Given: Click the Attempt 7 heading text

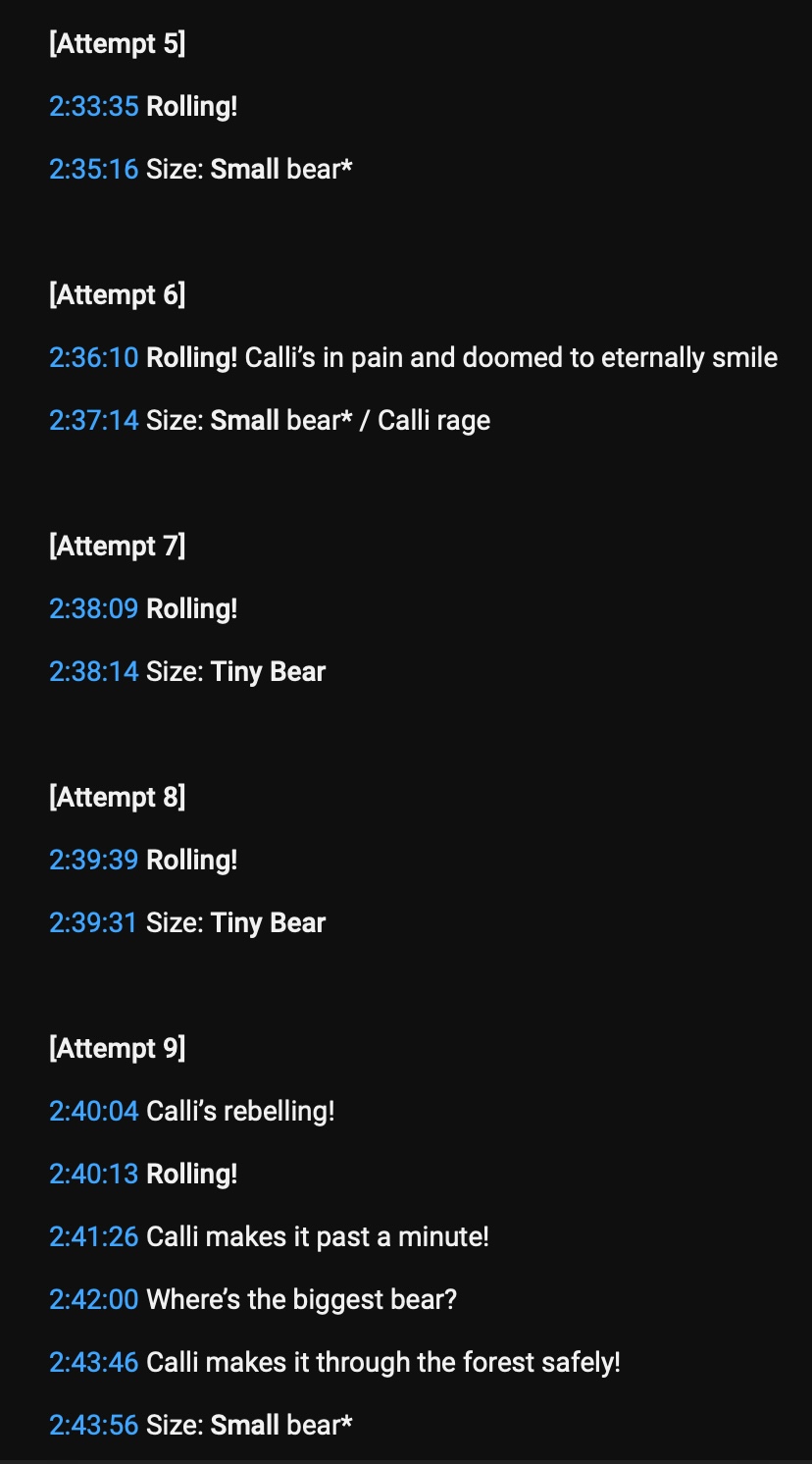Looking at the screenshot, I should point(118,546).
